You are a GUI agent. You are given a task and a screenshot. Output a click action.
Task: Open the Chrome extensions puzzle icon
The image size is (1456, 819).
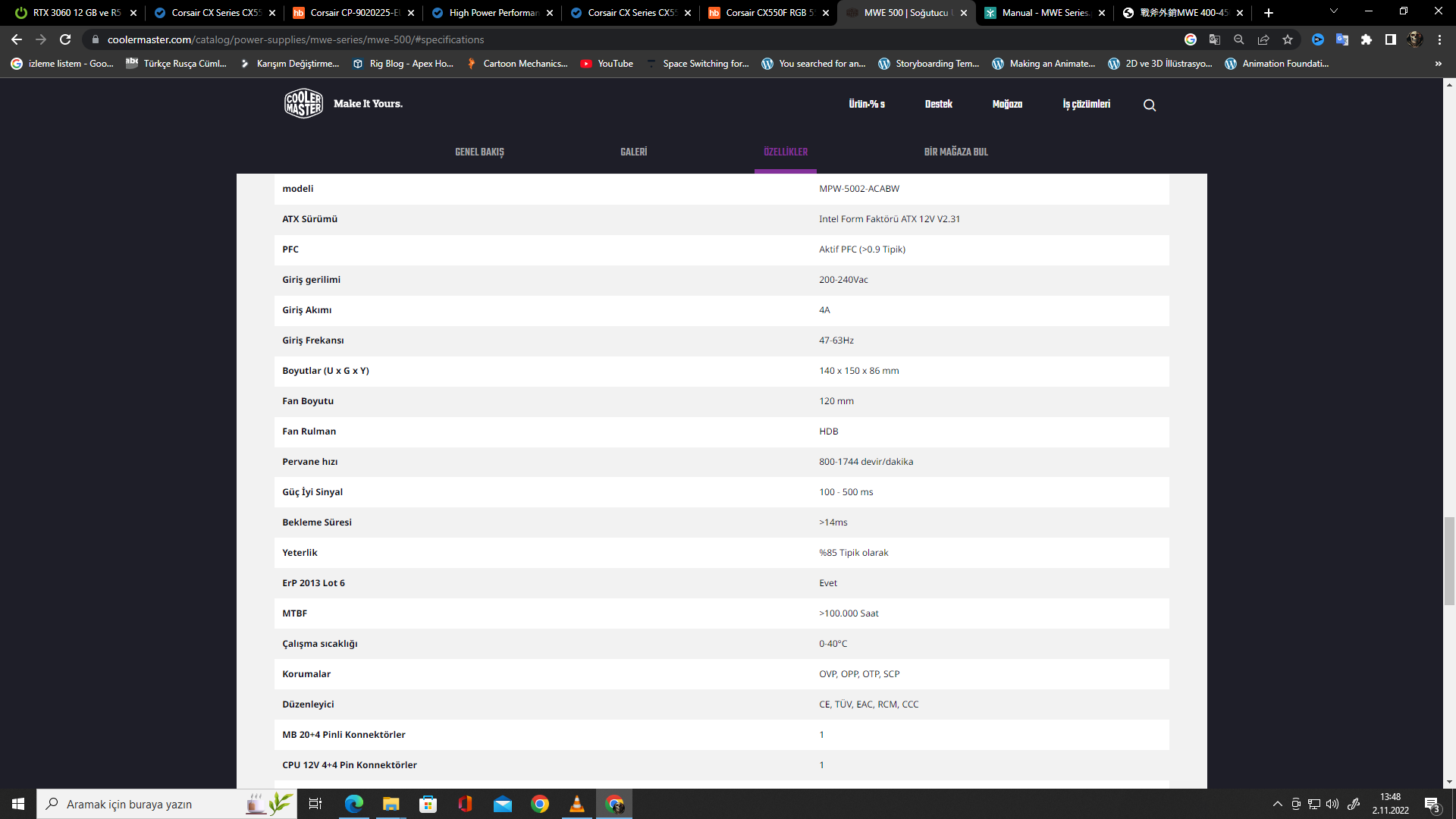1367,39
